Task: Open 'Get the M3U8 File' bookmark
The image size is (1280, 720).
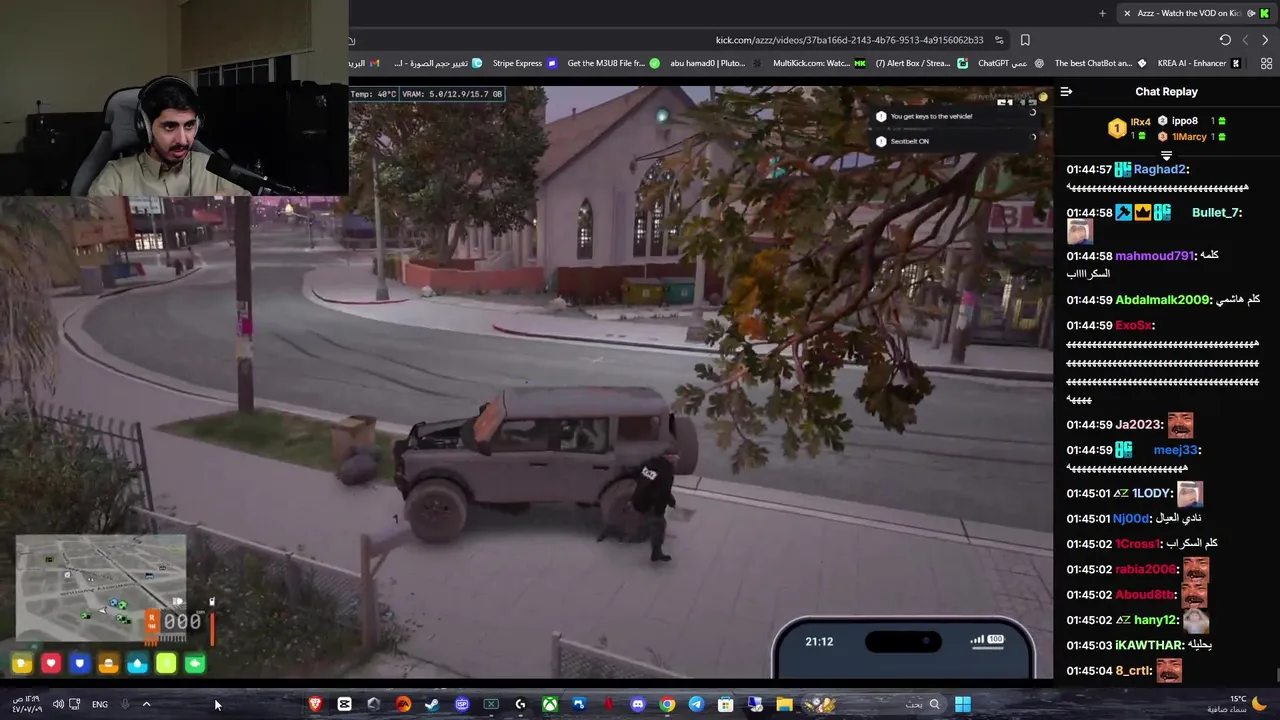Action: (x=613, y=63)
